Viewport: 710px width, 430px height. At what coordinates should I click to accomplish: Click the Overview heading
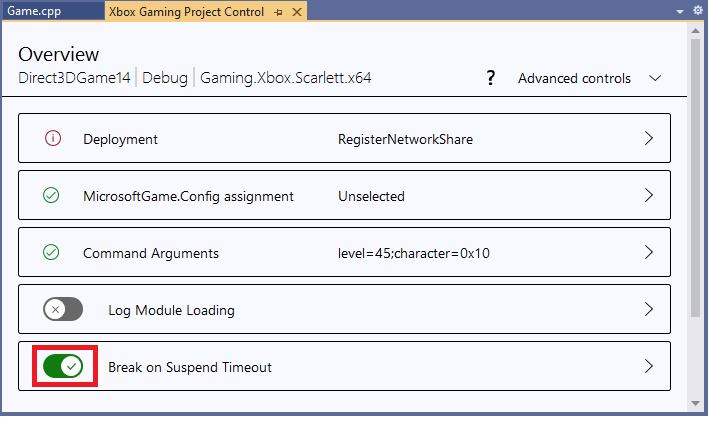click(x=58, y=54)
